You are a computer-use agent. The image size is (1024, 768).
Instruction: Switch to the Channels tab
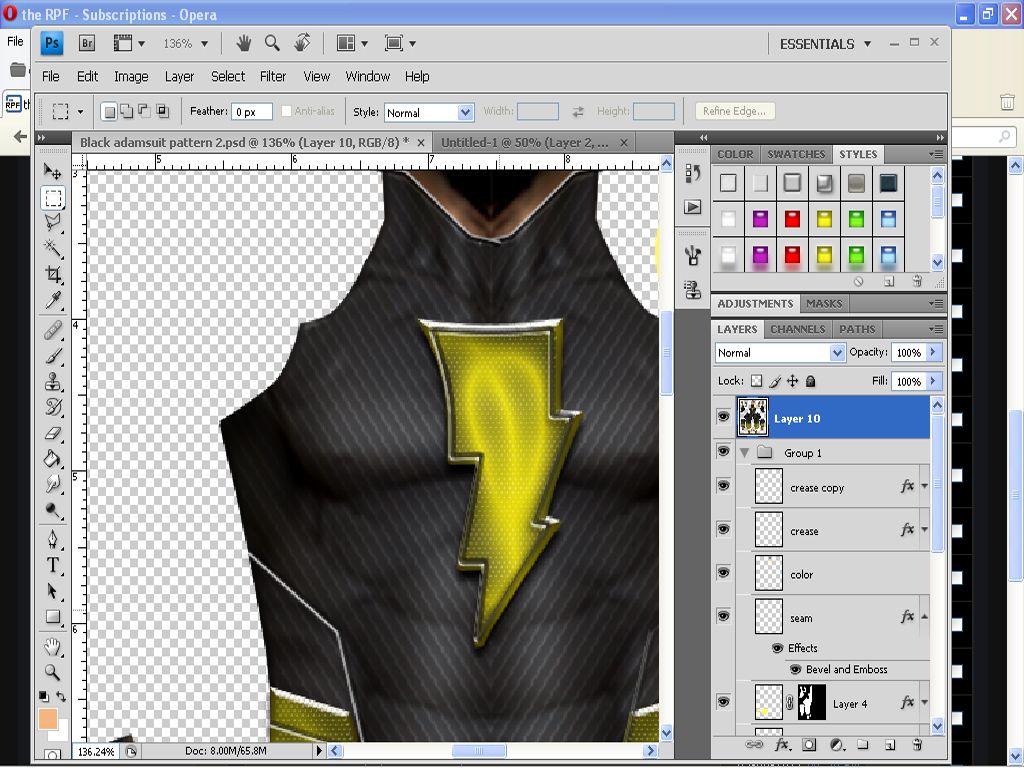tap(797, 329)
